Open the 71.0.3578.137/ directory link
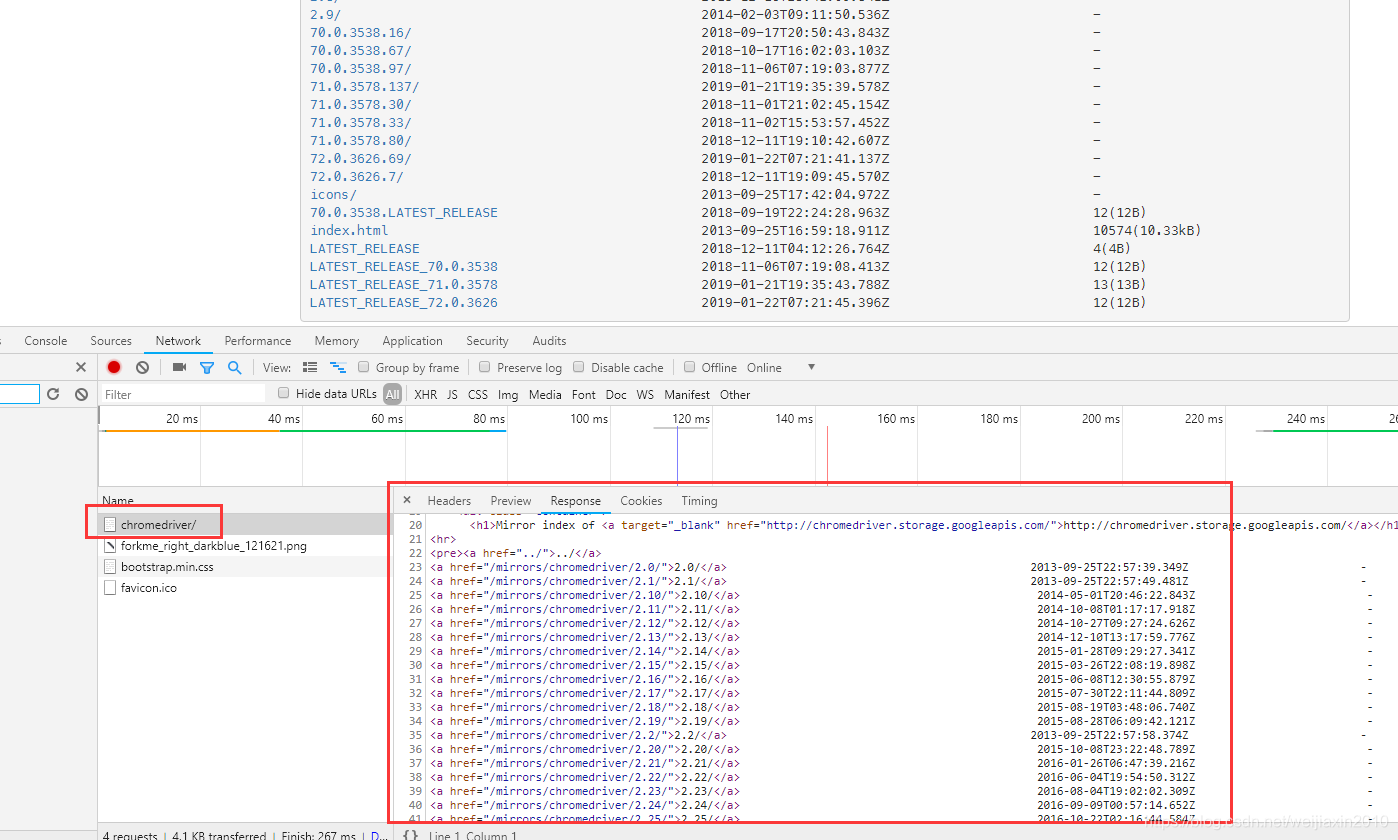 click(x=364, y=86)
